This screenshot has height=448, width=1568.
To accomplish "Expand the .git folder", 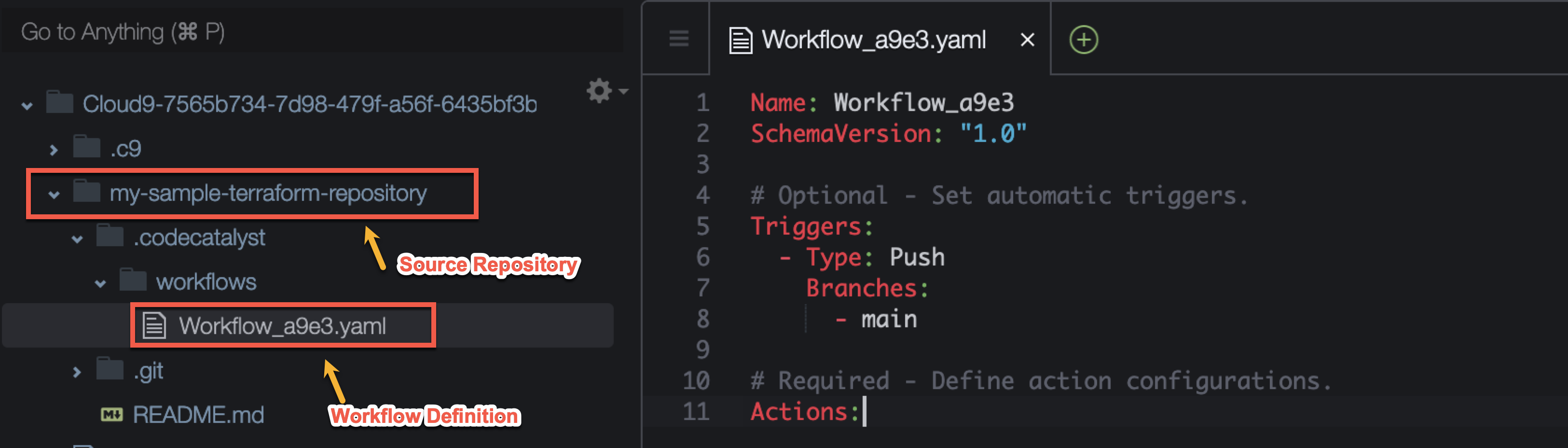I will point(77,371).
